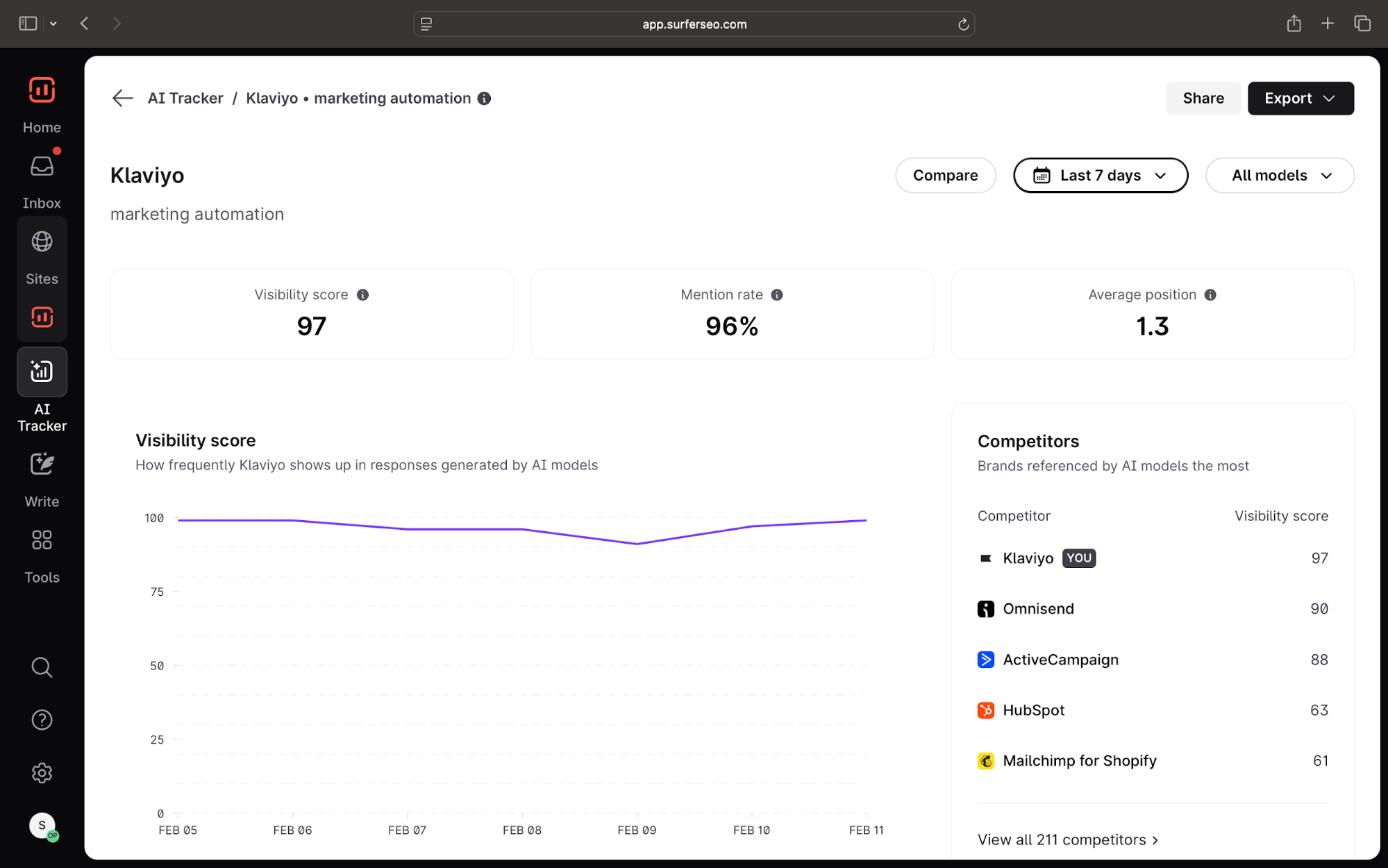Open settings gear in sidebar
The image size is (1388, 868).
coord(42,773)
